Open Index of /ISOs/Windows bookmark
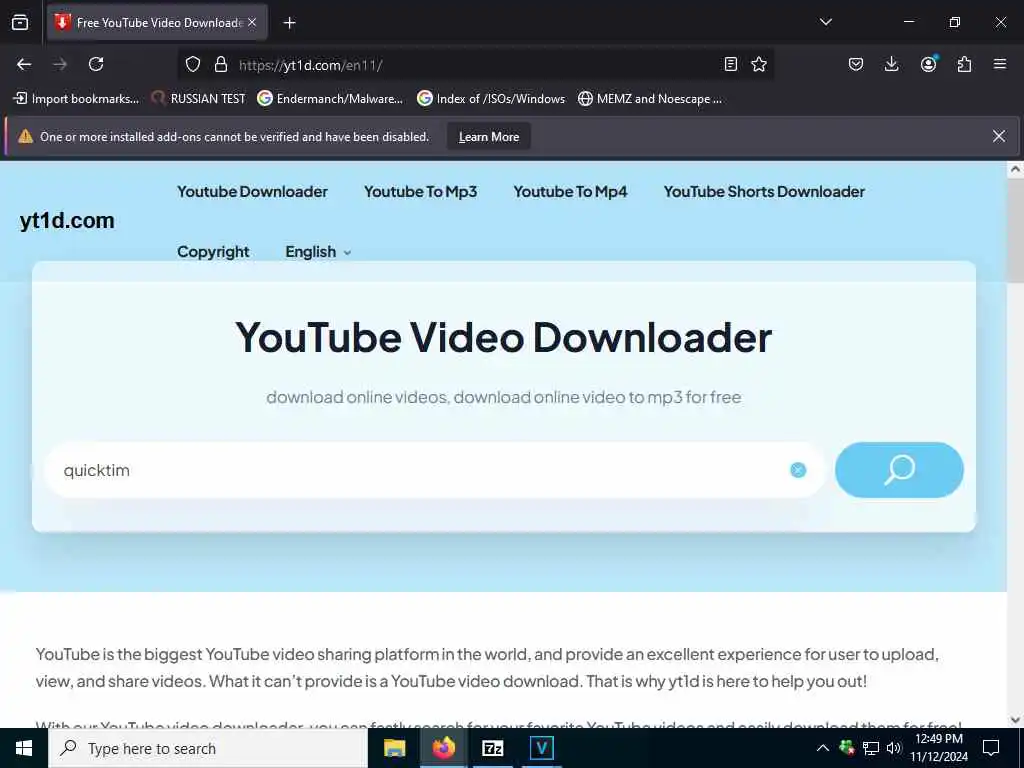The image size is (1024, 768). tap(491, 99)
